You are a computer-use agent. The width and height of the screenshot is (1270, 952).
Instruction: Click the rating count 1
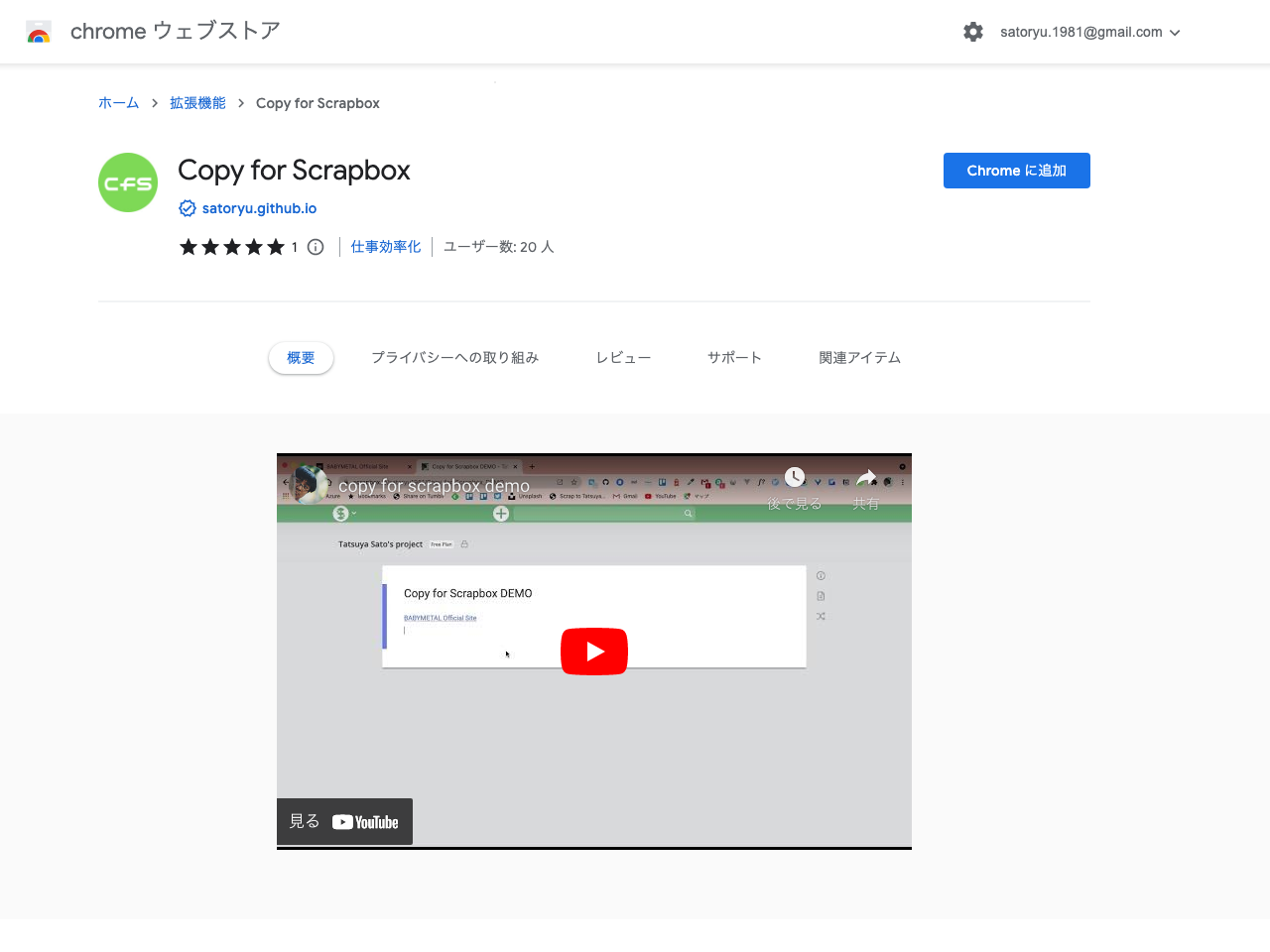295,247
